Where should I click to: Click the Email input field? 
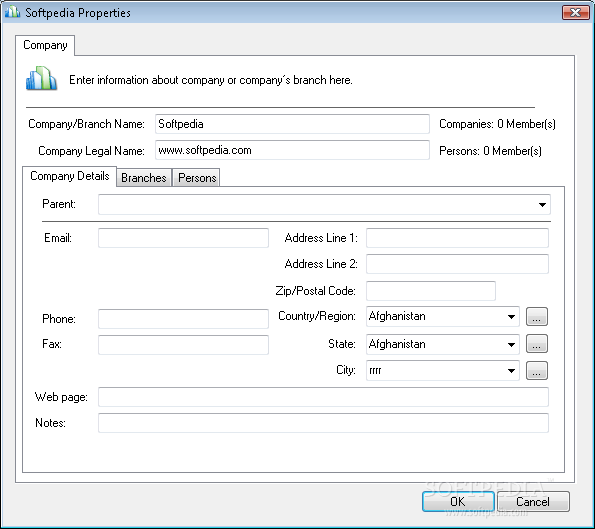coord(183,238)
